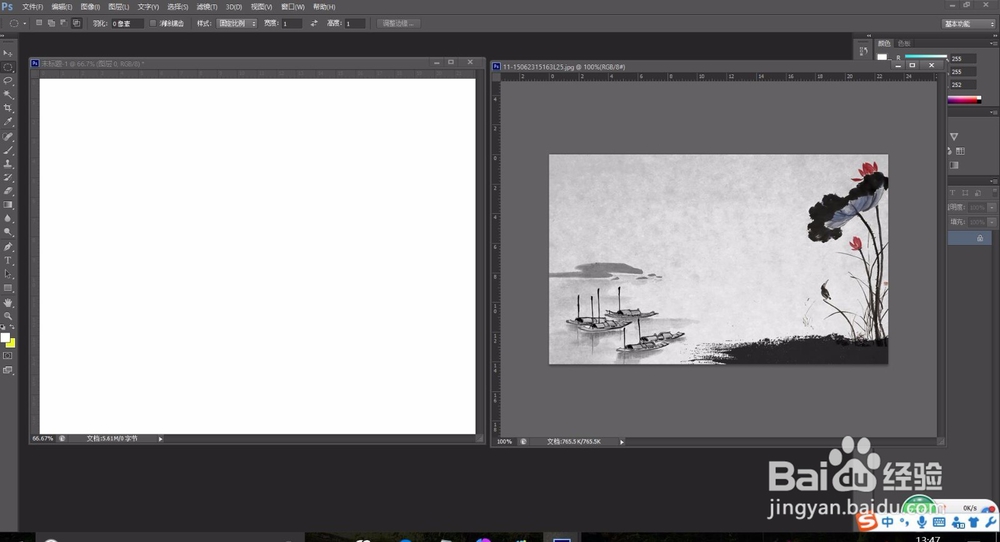The height and width of the screenshot is (542, 1000).
Task: Select the Crop tool
Action: point(8,108)
